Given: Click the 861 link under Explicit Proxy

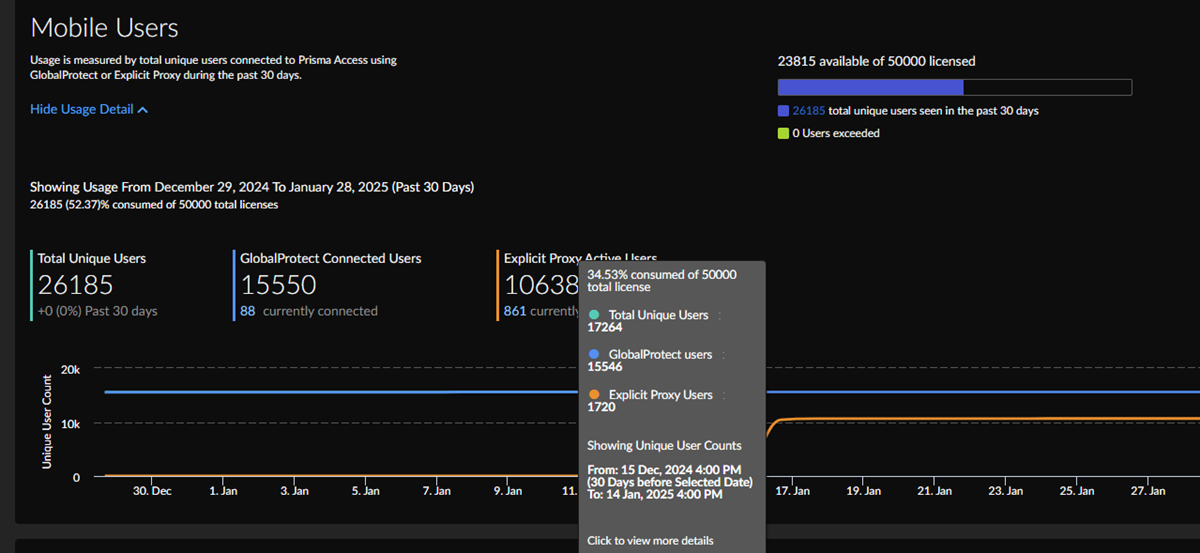Looking at the screenshot, I should (514, 311).
